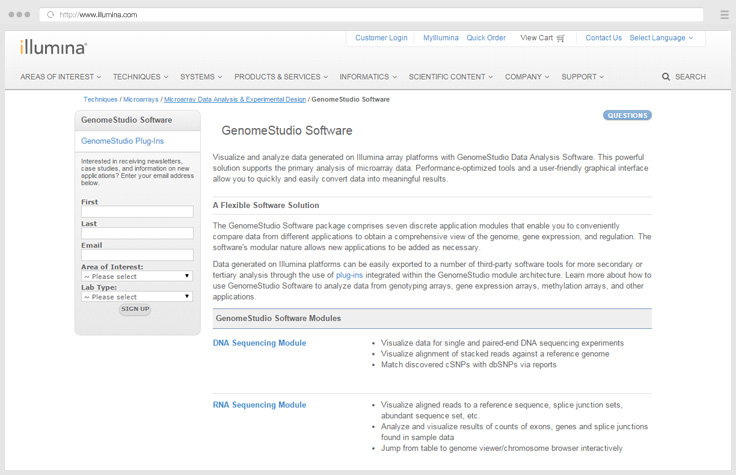The width and height of the screenshot is (736, 475).
Task: Open the Techniques navigation menu
Action: 140,77
